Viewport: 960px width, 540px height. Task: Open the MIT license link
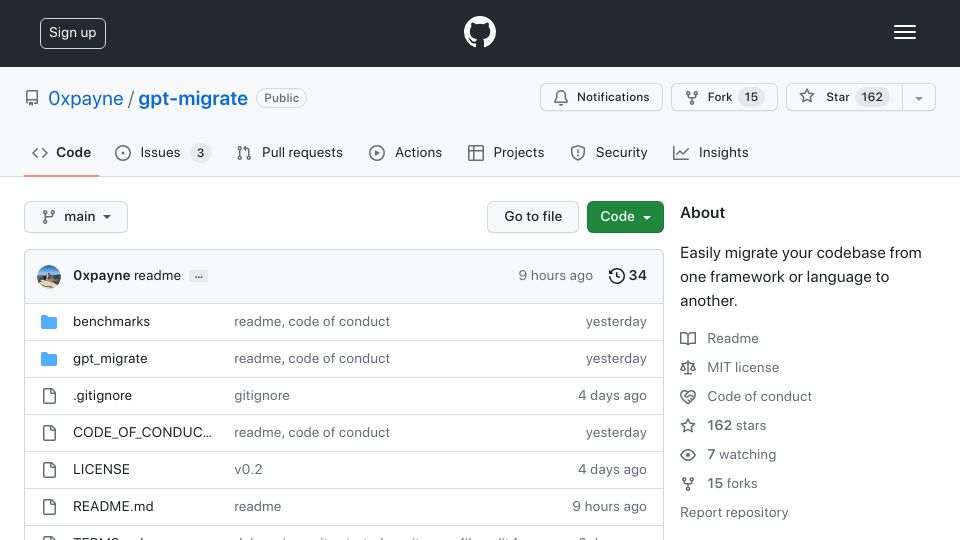coord(743,367)
